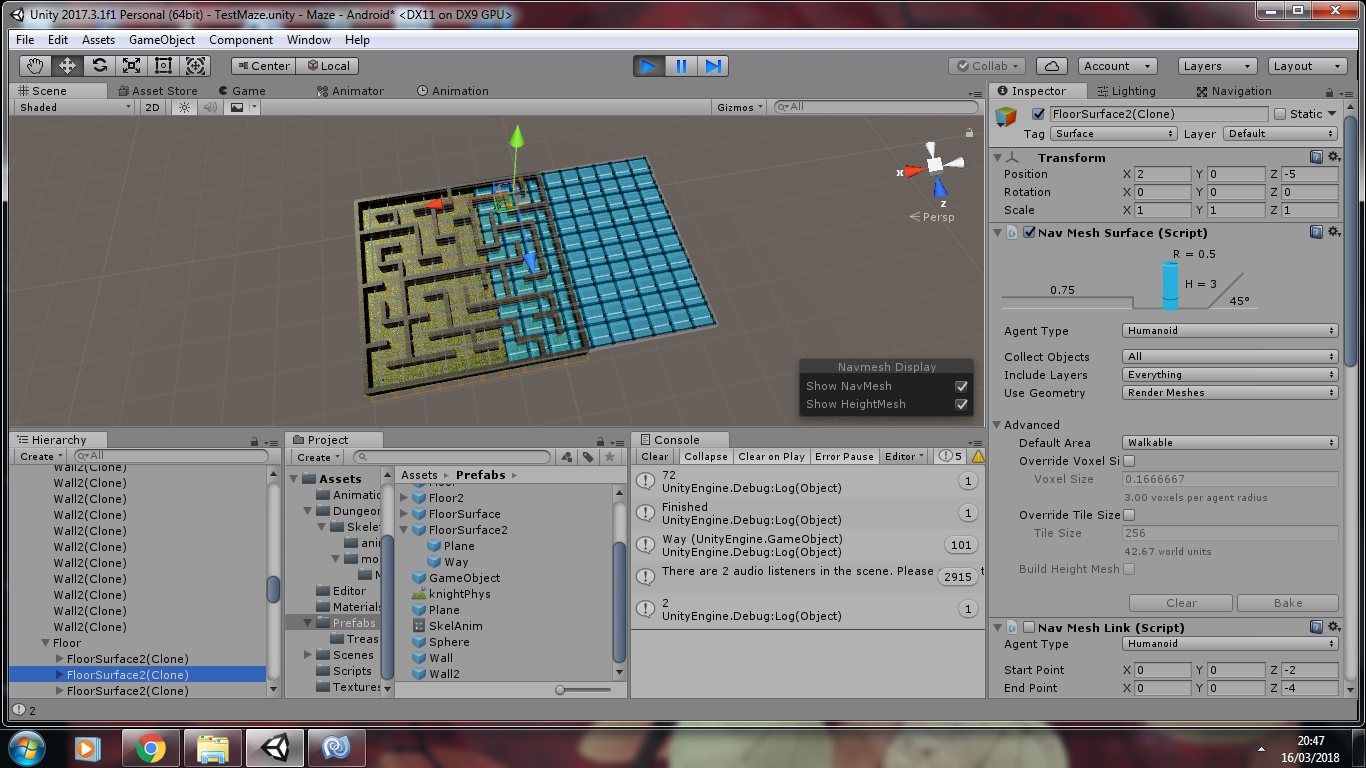Open File Explorer from taskbar
This screenshot has height=768, width=1366.
[212, 747]
